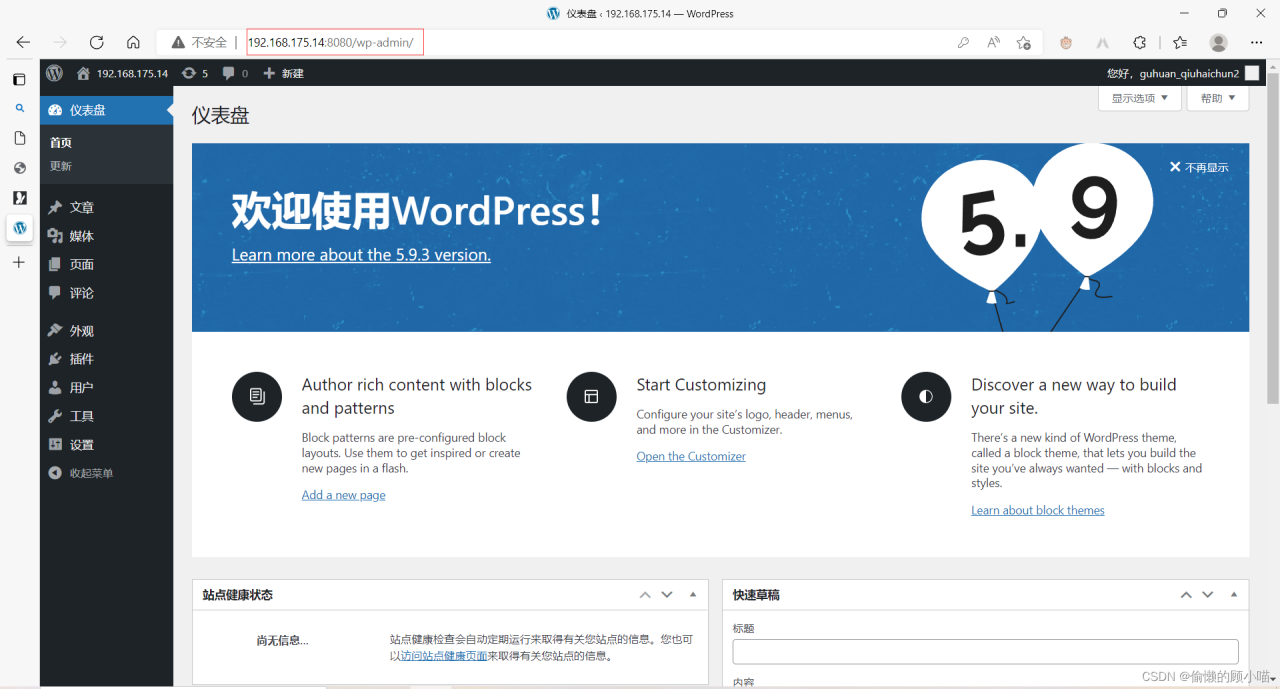Open the 外观 appearance menu
The width and height of the screenshot is (1280, 689).
[x=81, y=331]
